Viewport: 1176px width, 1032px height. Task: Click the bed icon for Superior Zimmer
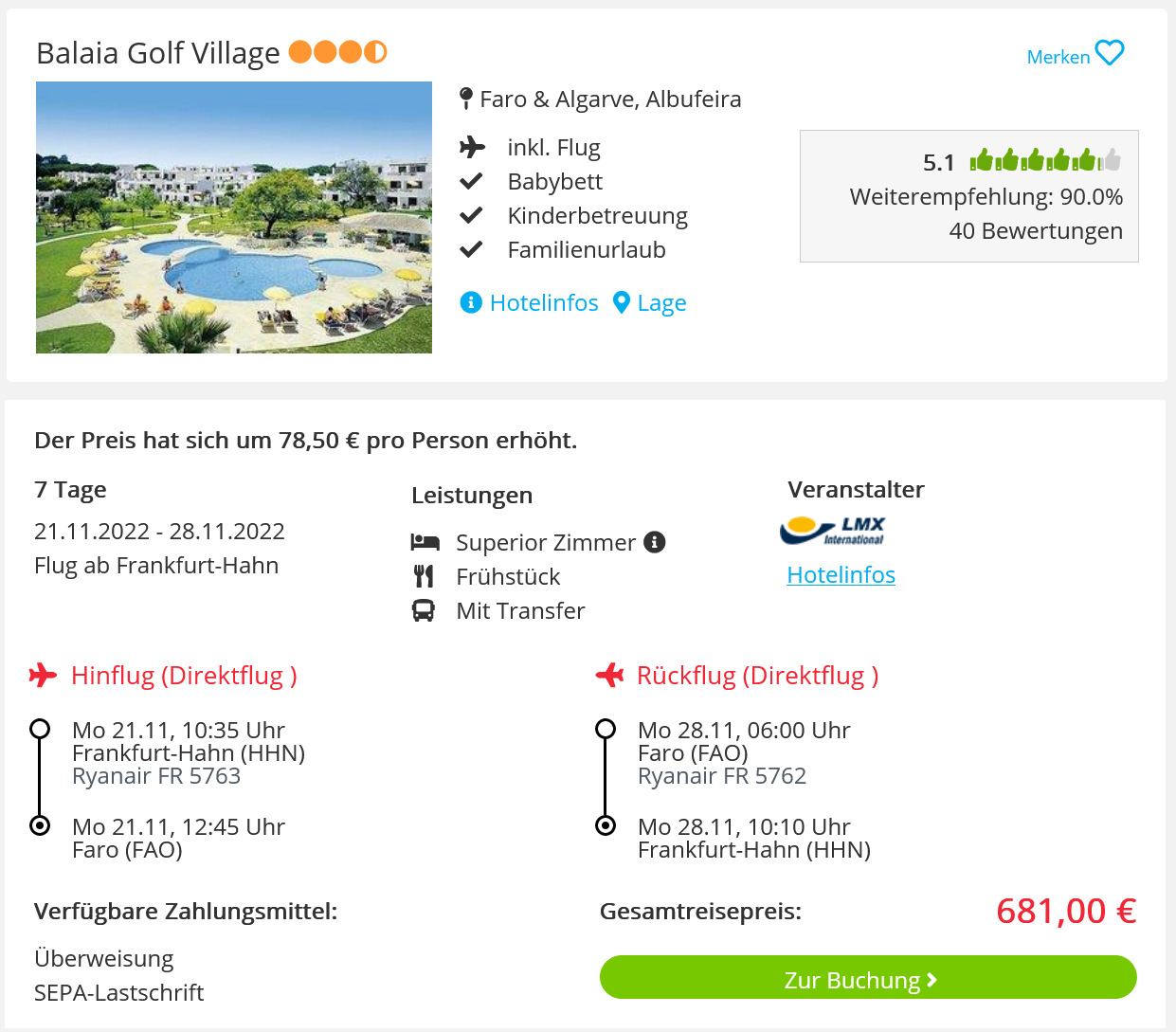pyautogui.click(x=425, y=542)
